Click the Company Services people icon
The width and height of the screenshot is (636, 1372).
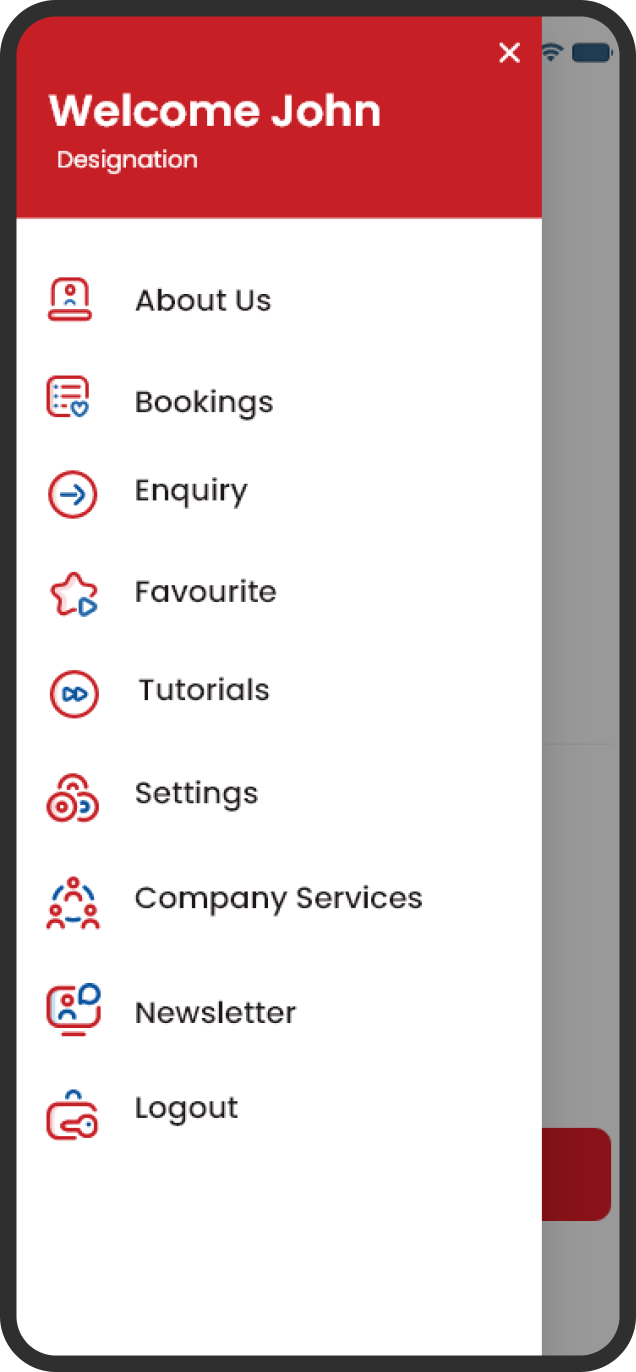coord(73,902)
